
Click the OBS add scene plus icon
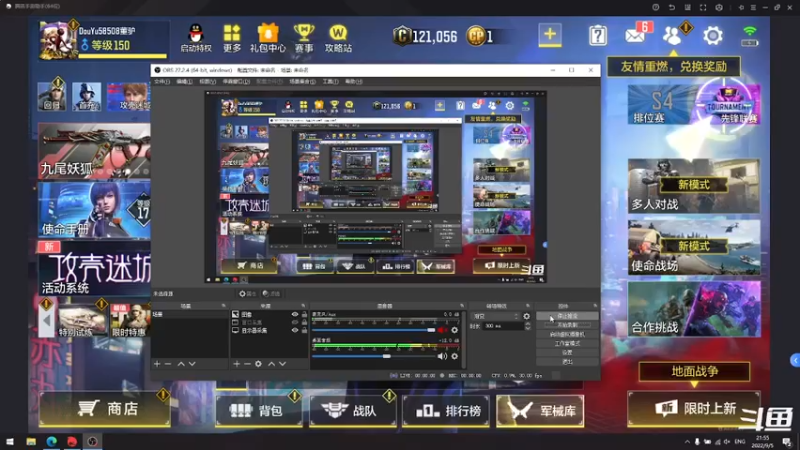(157, 364)
